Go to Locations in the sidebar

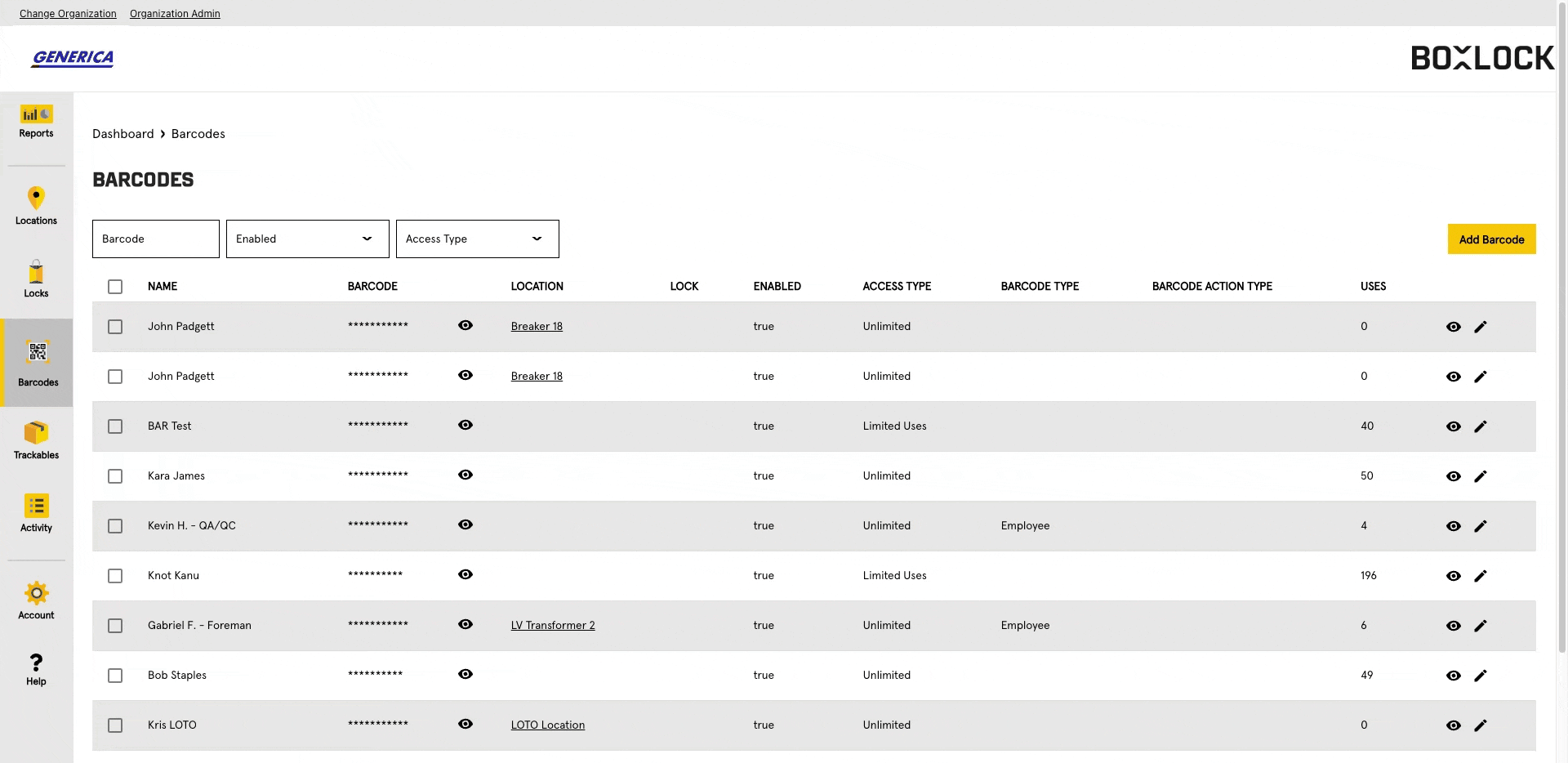click(36, 198)
